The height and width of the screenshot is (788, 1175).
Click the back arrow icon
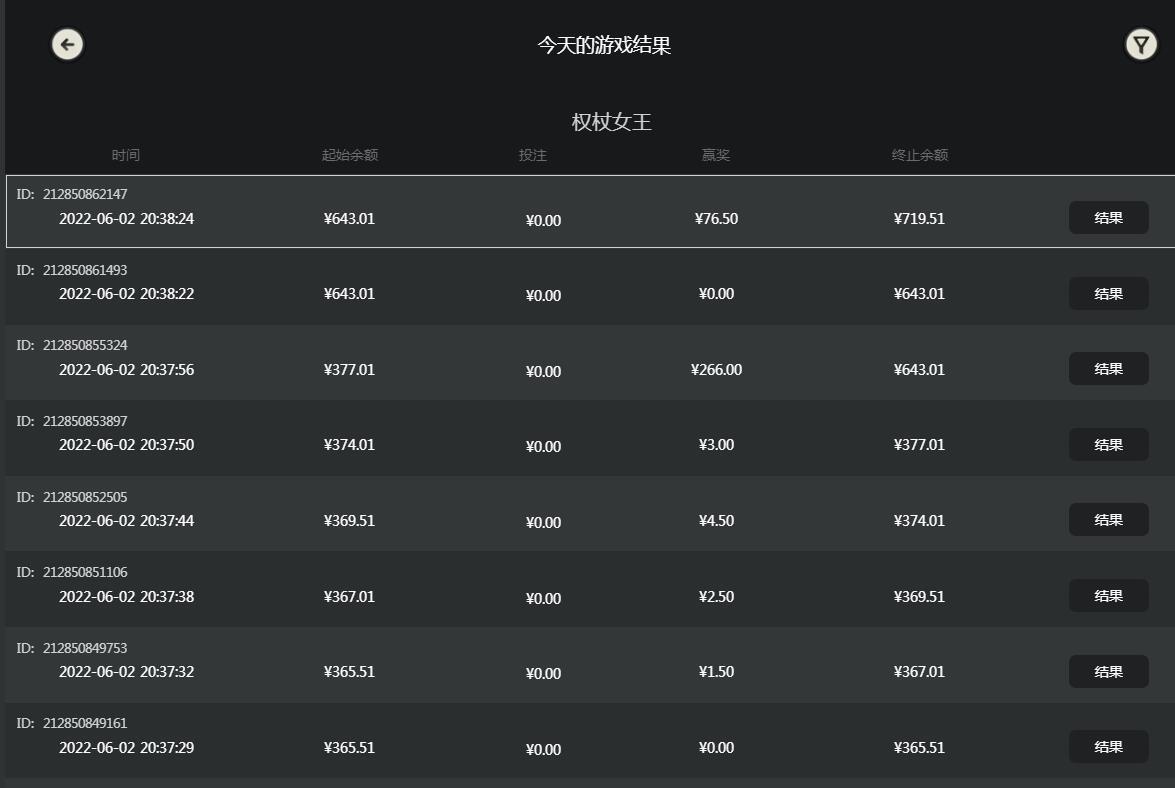tap(67, 44)
